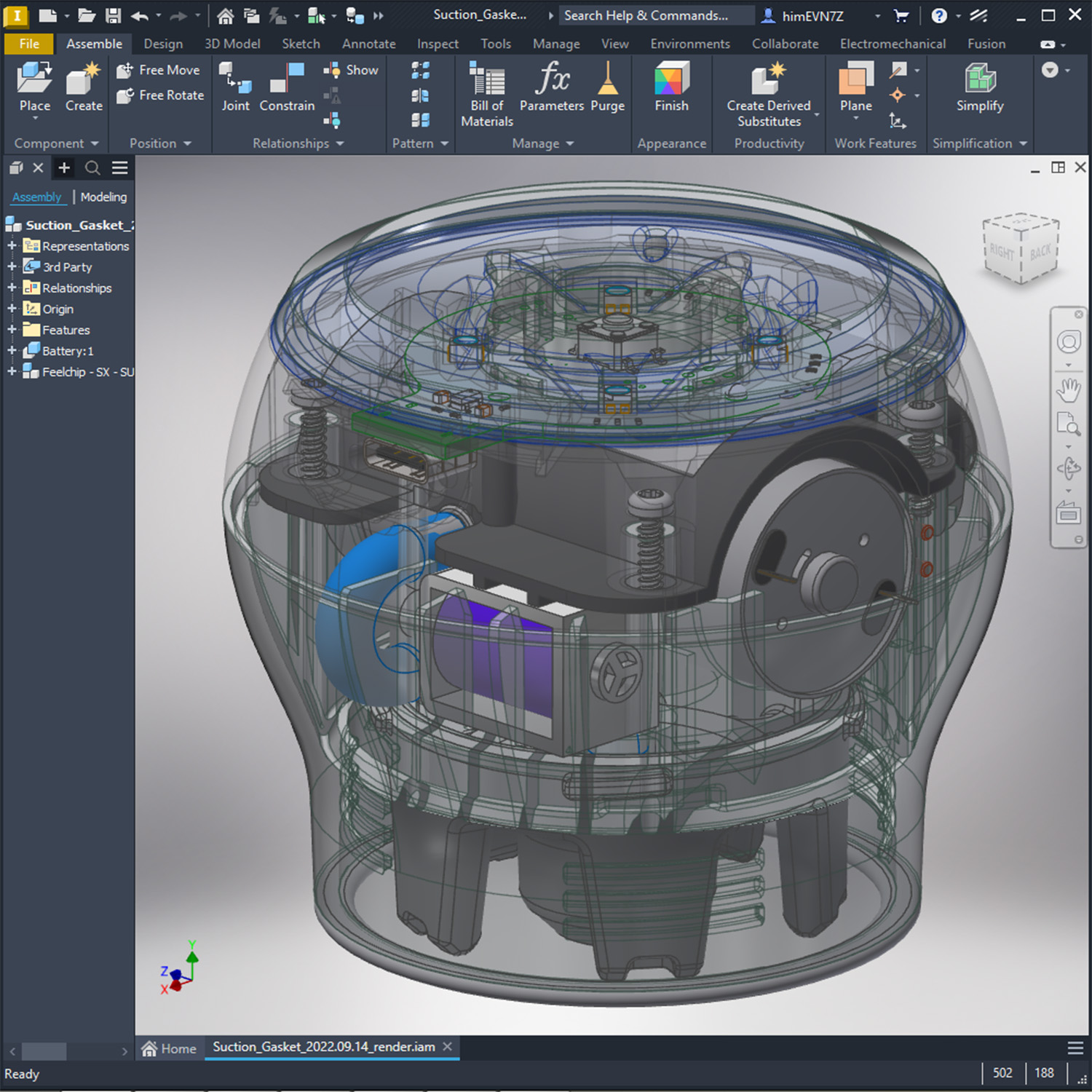
Task: Open the 3D Model ribbon tab
Action: pos(232,44)
